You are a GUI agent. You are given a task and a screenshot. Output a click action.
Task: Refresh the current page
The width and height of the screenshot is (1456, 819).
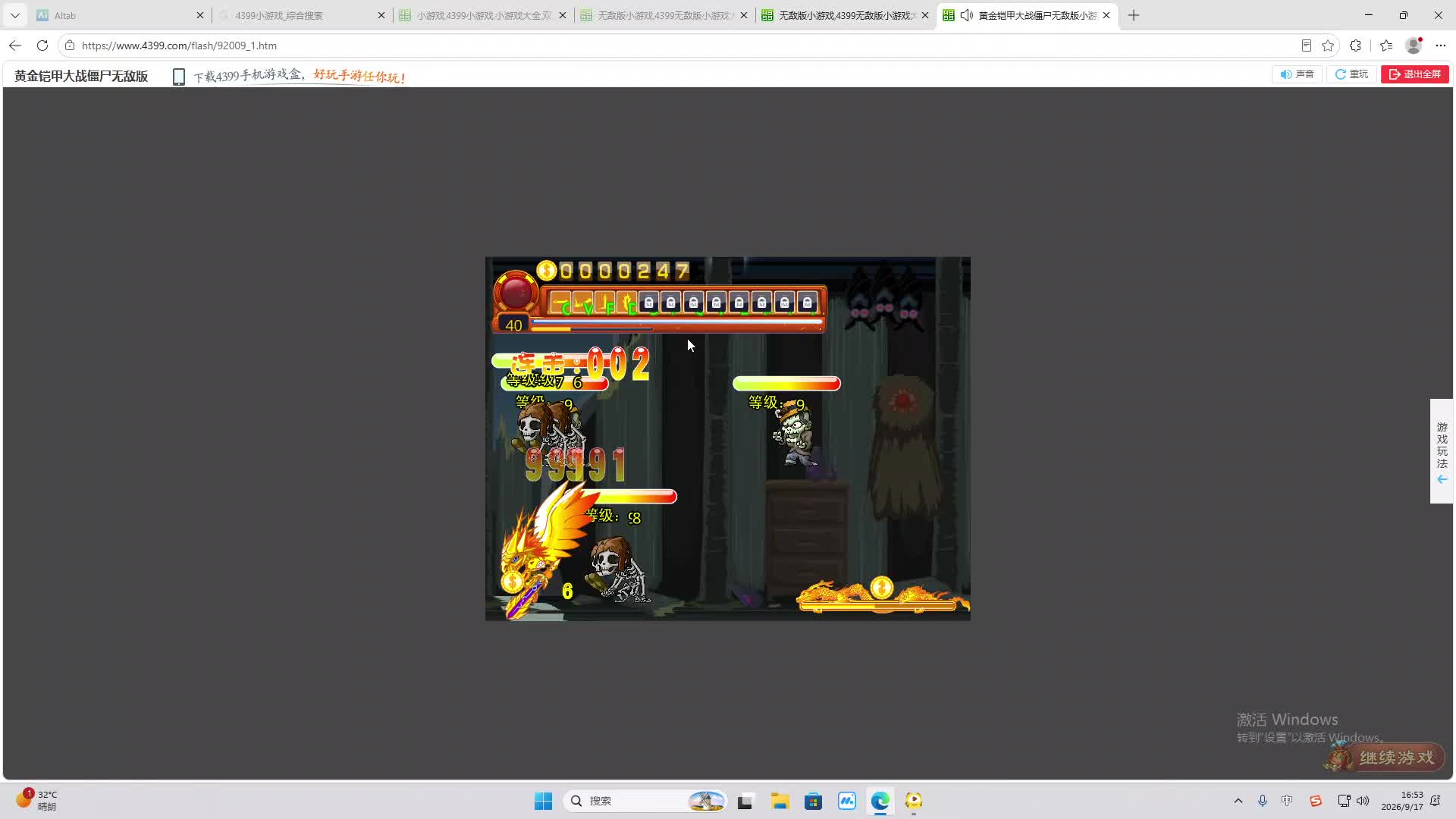[x=42, y=45]
